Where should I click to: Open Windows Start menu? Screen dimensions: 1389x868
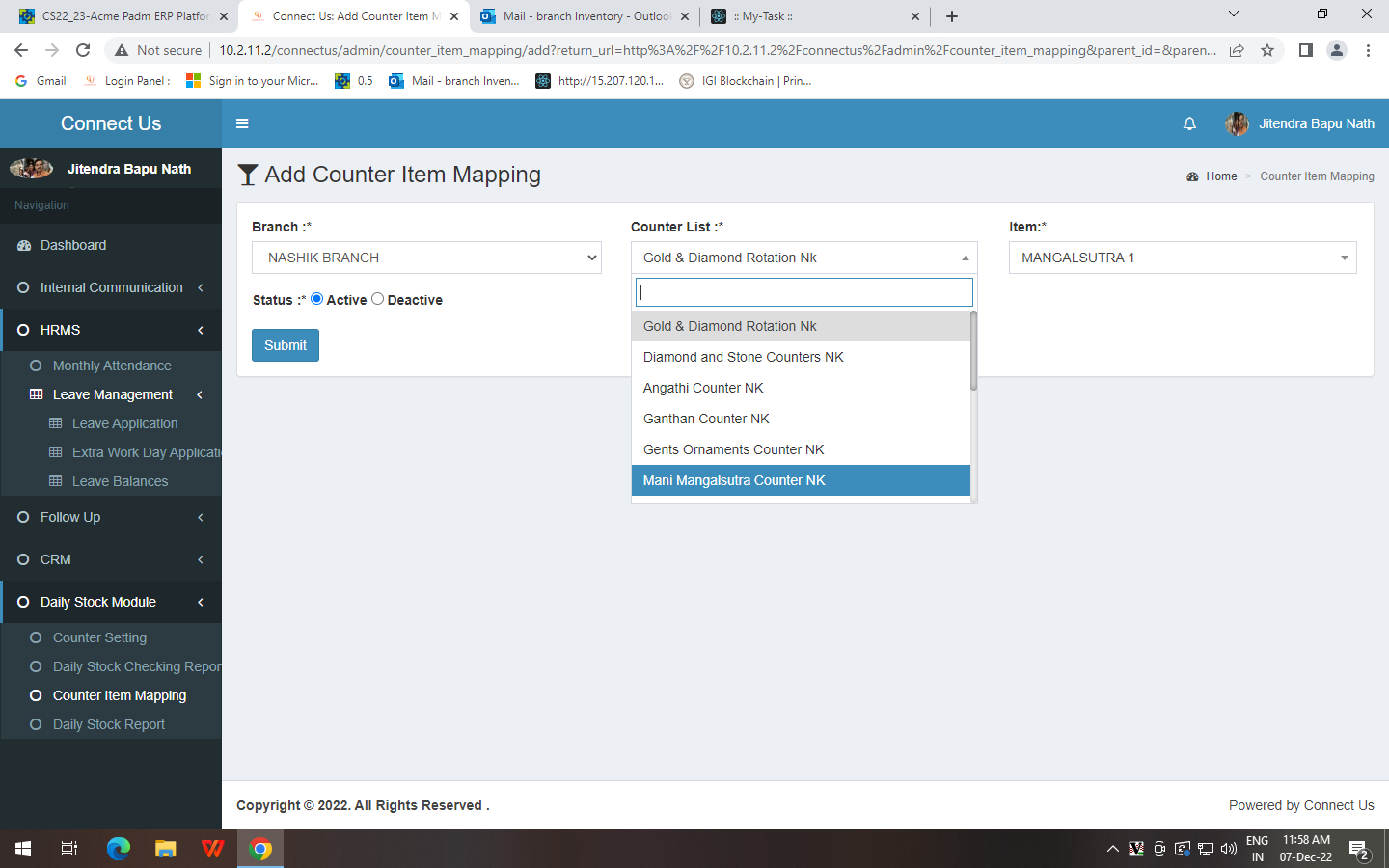coord(23,849)
